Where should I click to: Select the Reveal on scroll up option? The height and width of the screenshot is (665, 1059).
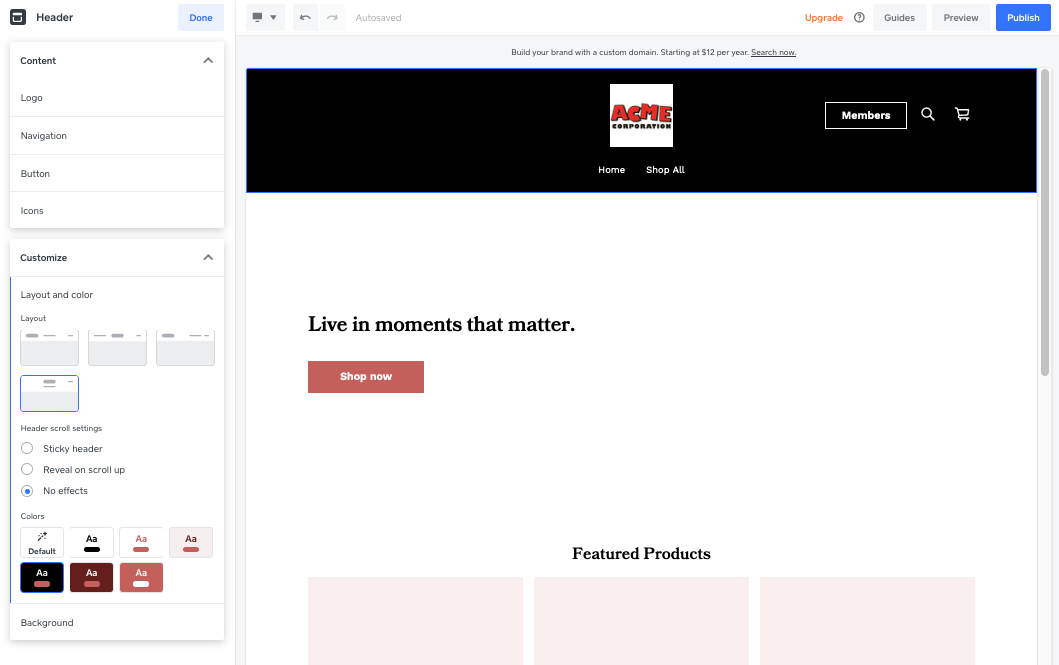27,469
